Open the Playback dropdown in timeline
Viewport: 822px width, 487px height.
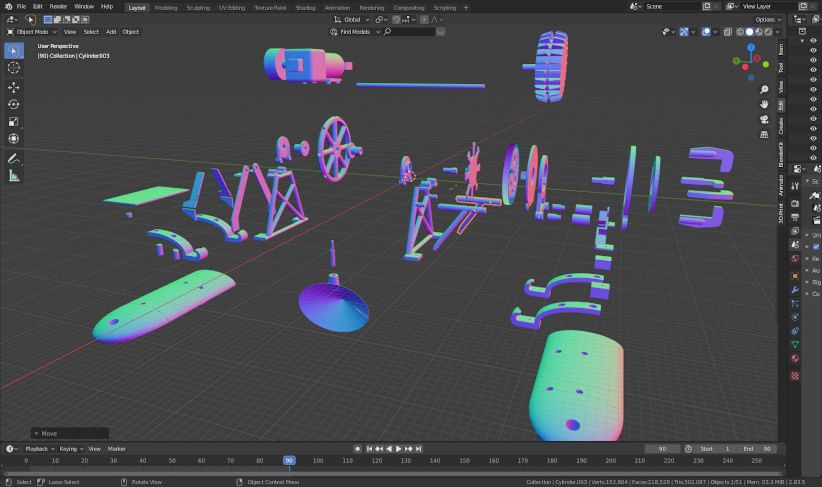(40, 449)
